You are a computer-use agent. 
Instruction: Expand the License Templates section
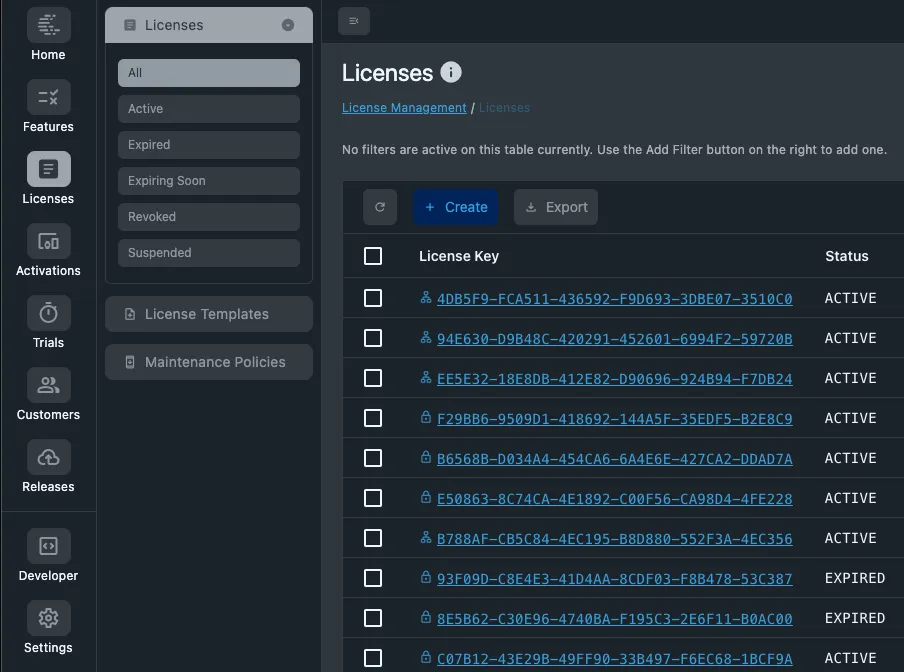tap(208, 314)
